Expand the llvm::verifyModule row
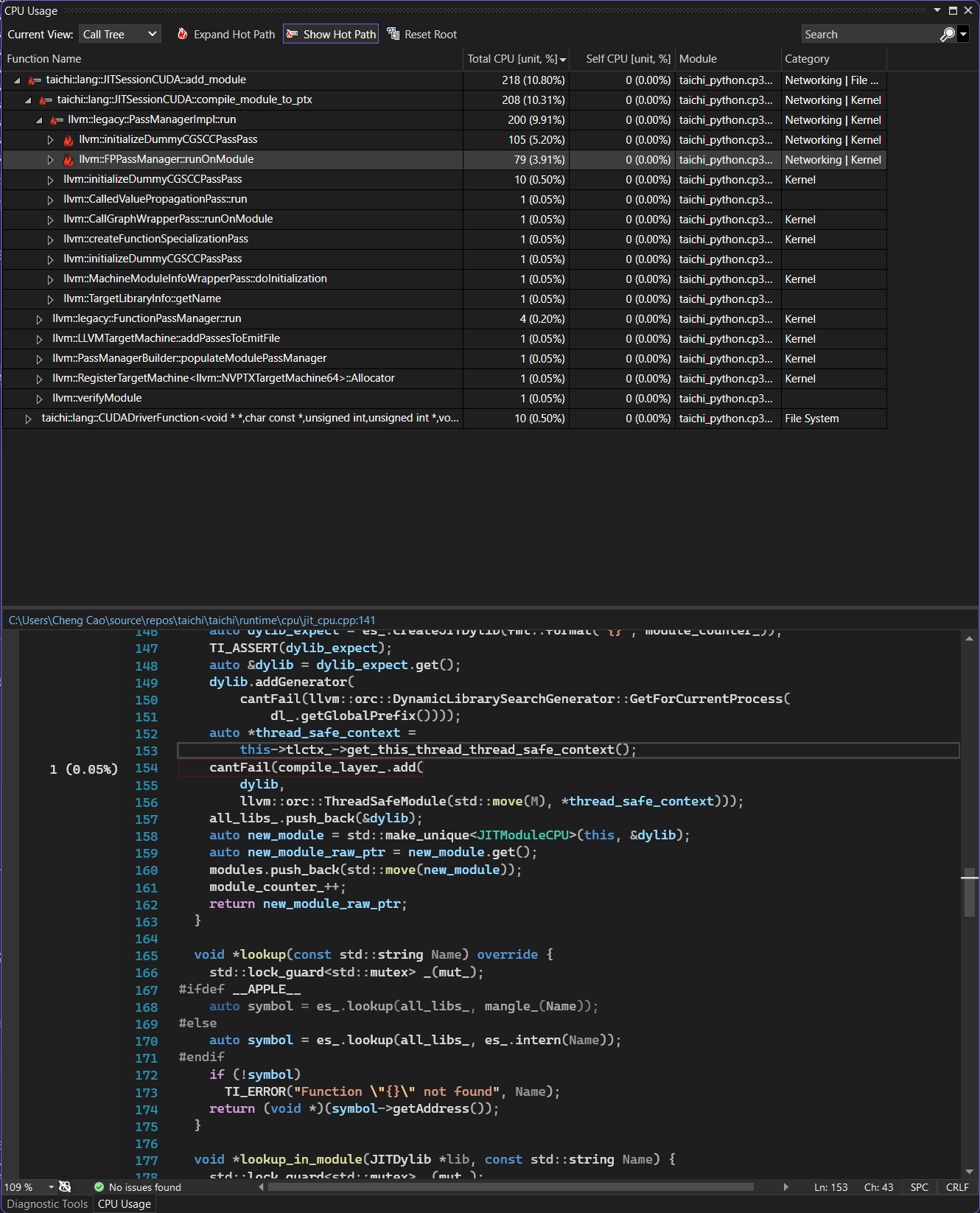The height and width of the screenshot is (1213, 980). tap(39, 398)
